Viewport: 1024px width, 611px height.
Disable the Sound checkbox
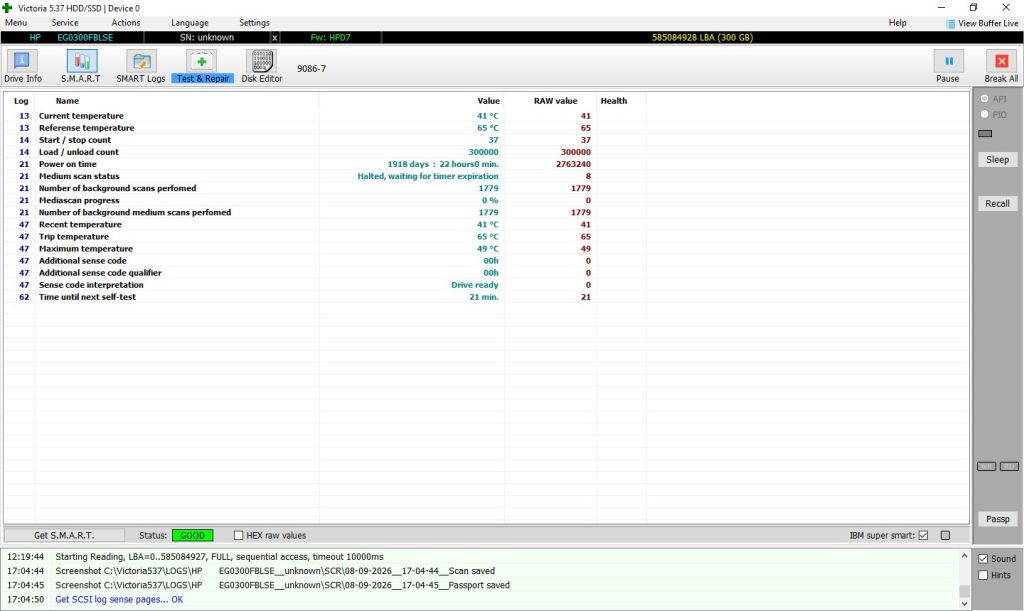click(983, 559)
